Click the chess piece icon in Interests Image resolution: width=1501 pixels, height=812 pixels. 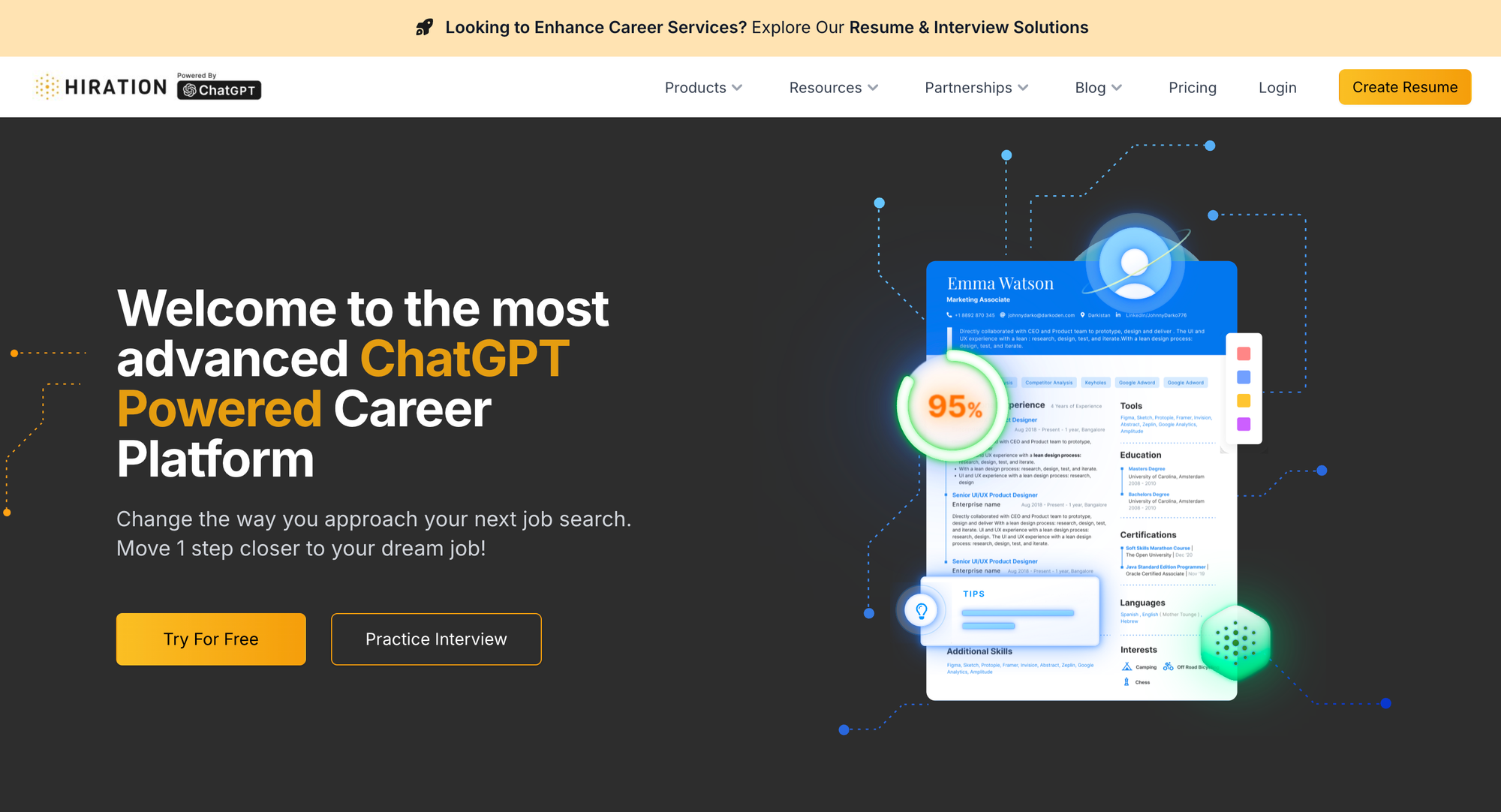pos(1127,682)
